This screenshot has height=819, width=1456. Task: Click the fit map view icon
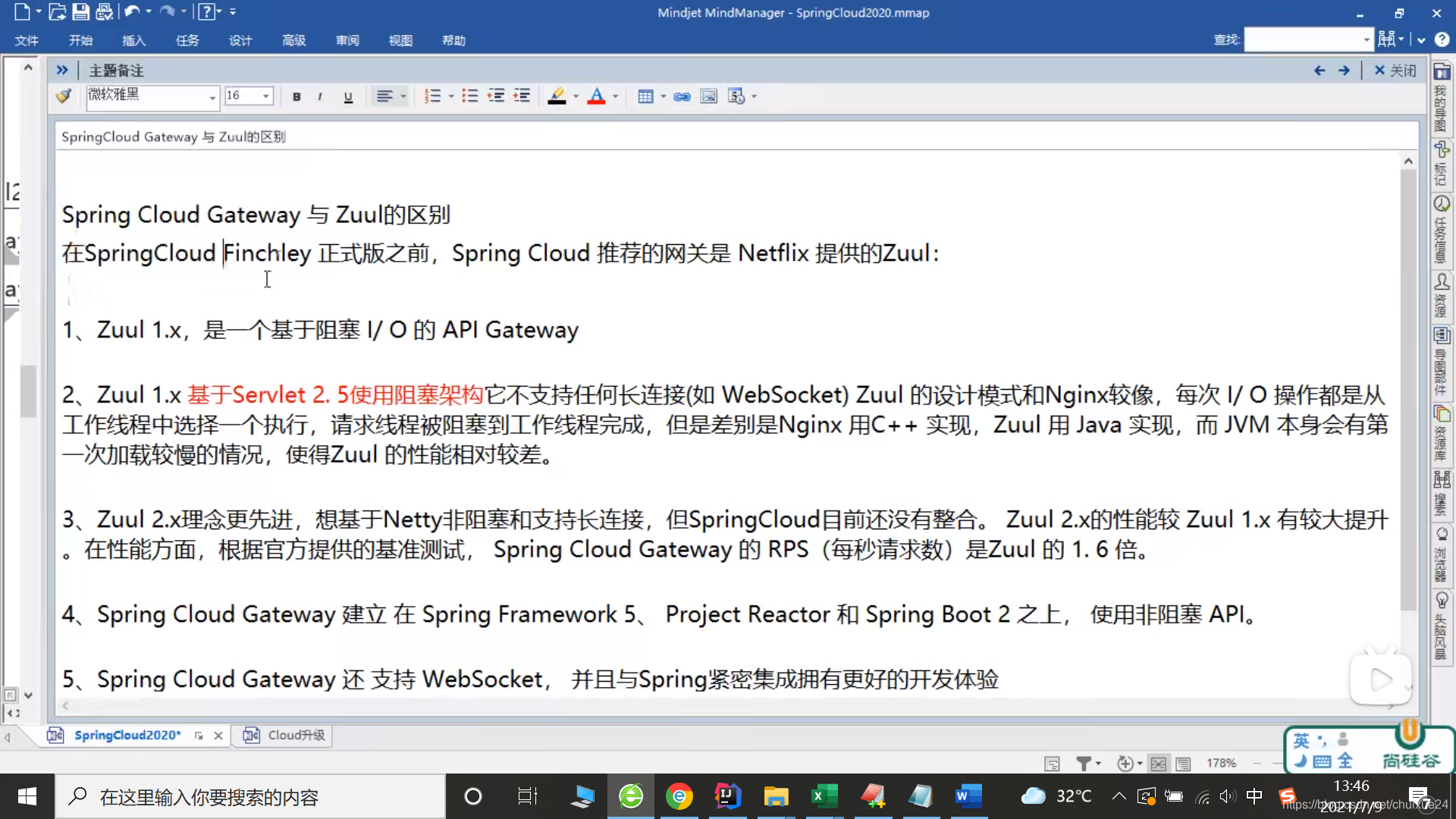(1159, 764)
